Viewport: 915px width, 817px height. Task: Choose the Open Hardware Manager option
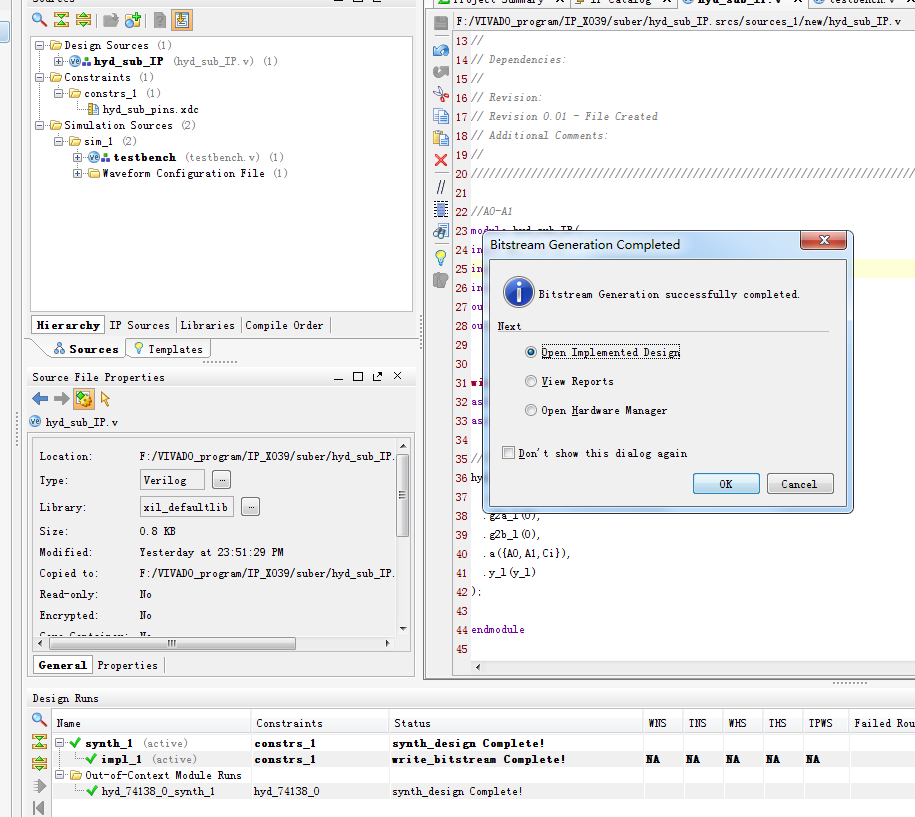click(x=531, y=410)
